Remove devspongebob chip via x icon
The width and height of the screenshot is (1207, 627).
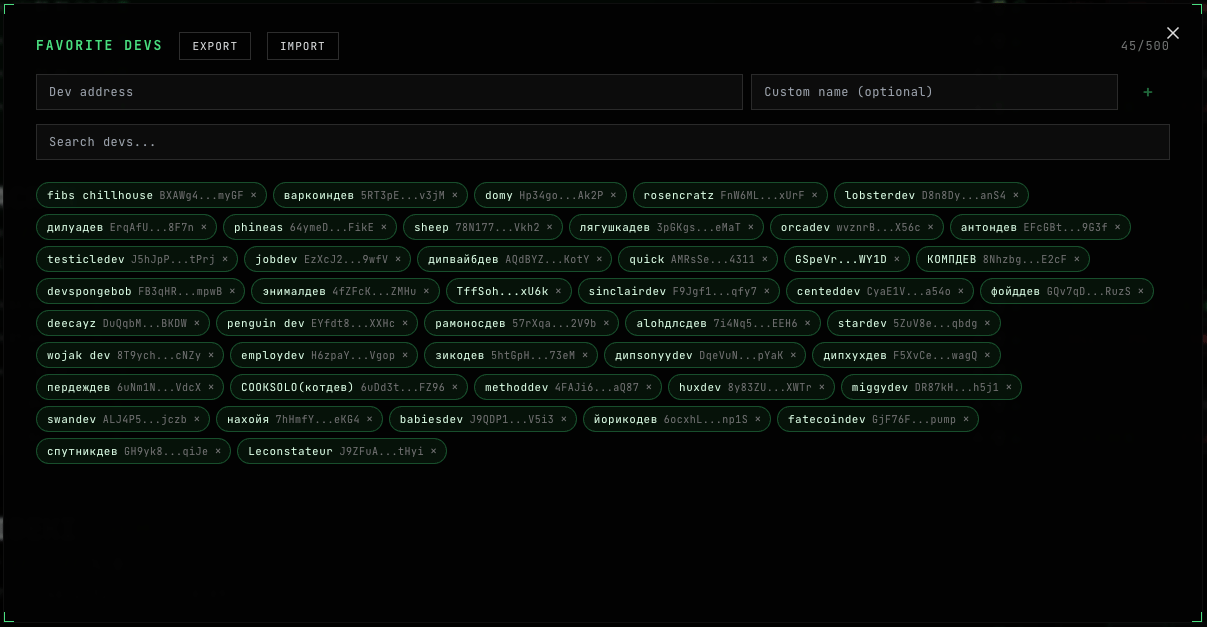232,291
